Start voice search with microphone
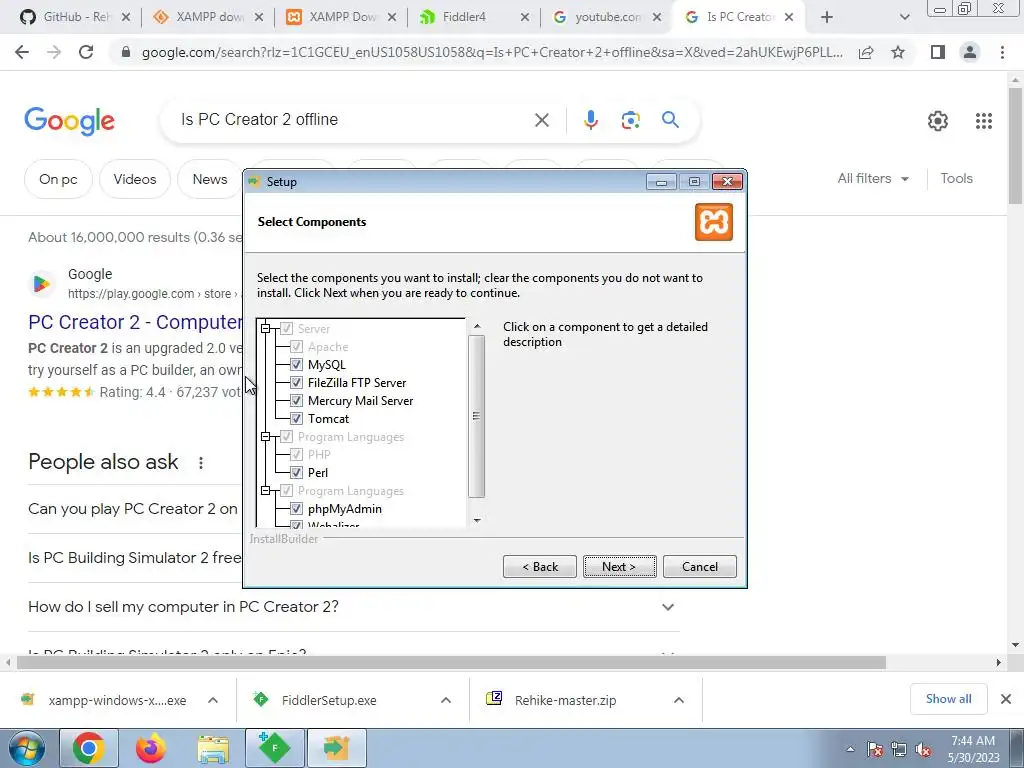The height and width of the screenshot is (768, 1024). point(590,120)
